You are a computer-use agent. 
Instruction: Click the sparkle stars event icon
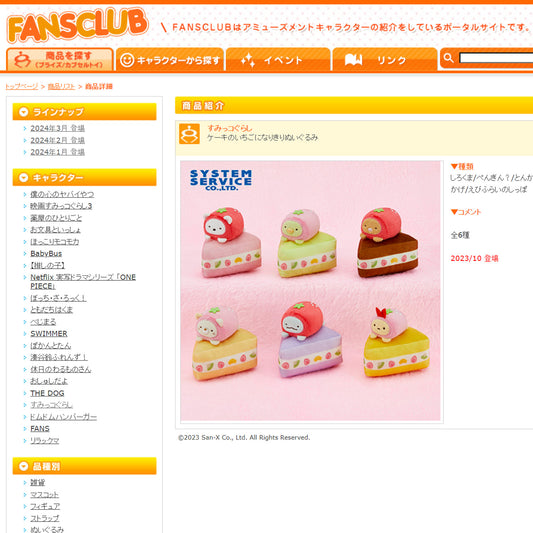click(248, 60)
